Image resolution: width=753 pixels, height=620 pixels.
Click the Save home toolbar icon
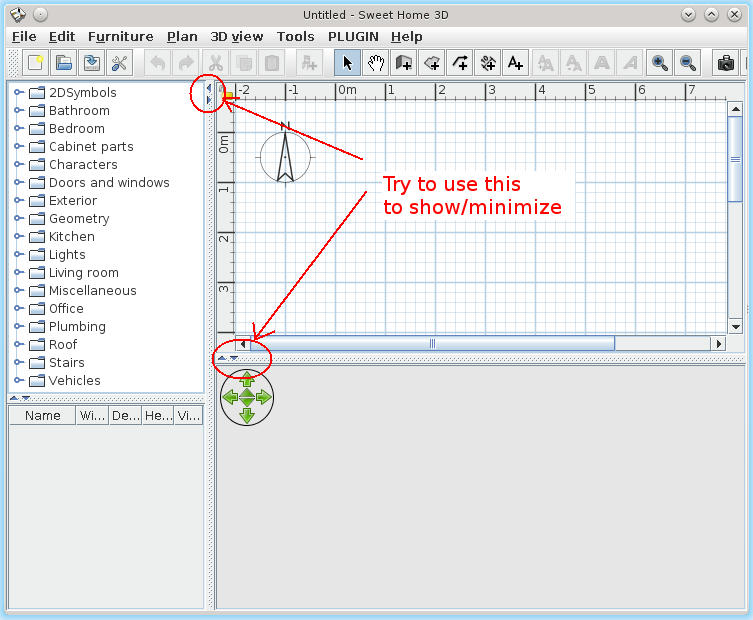[x=92, y=63]
